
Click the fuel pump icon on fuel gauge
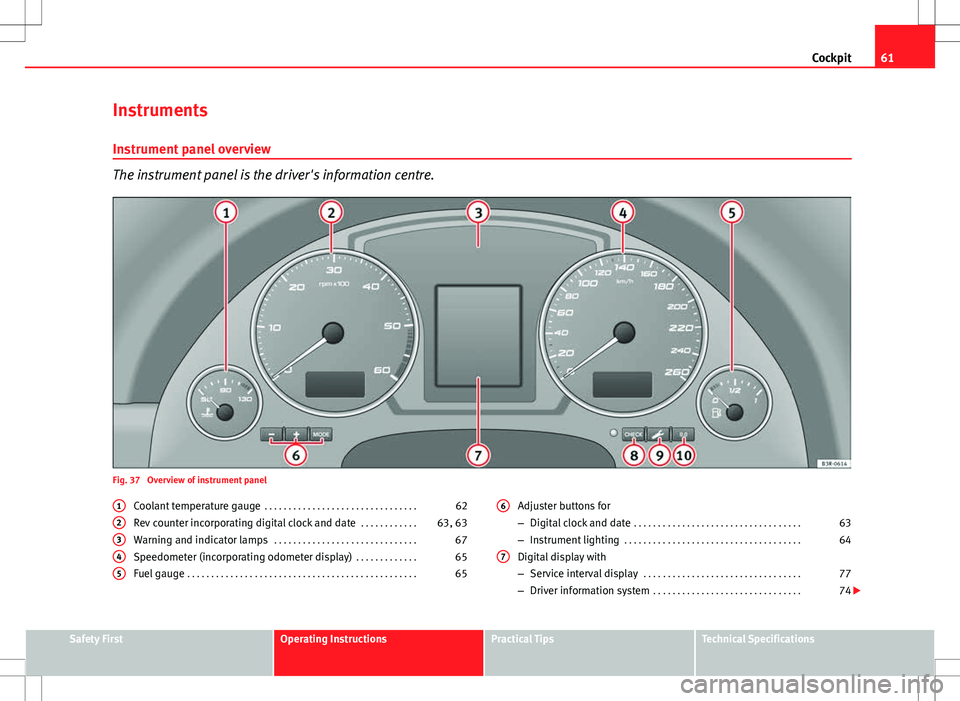point(716,411)
